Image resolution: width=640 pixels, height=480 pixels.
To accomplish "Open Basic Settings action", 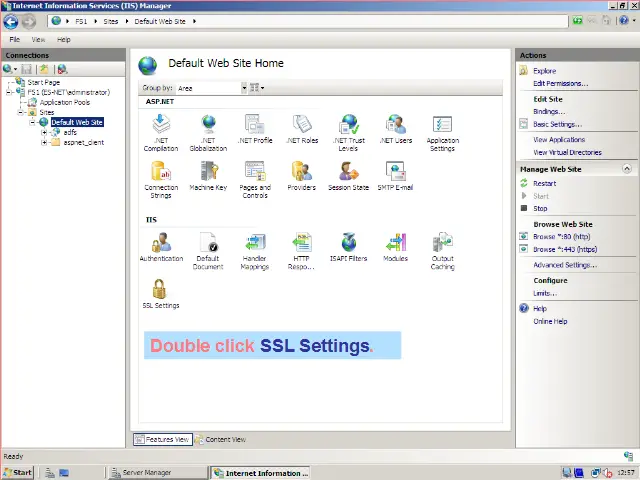I will click(x=558, y=124).
